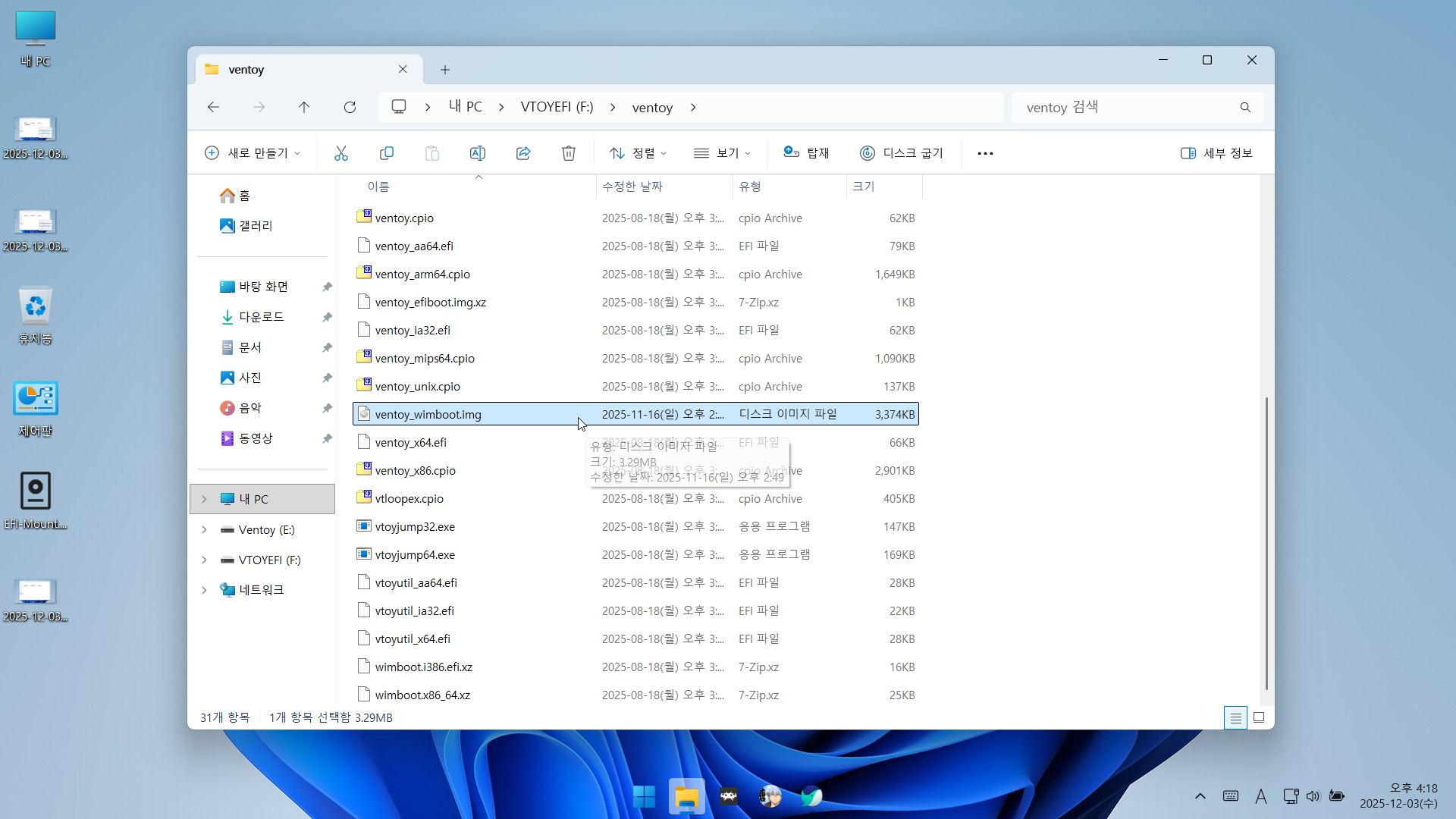Switch to details list view in status bar
Screen dimensions: 1456x819
1235,717
